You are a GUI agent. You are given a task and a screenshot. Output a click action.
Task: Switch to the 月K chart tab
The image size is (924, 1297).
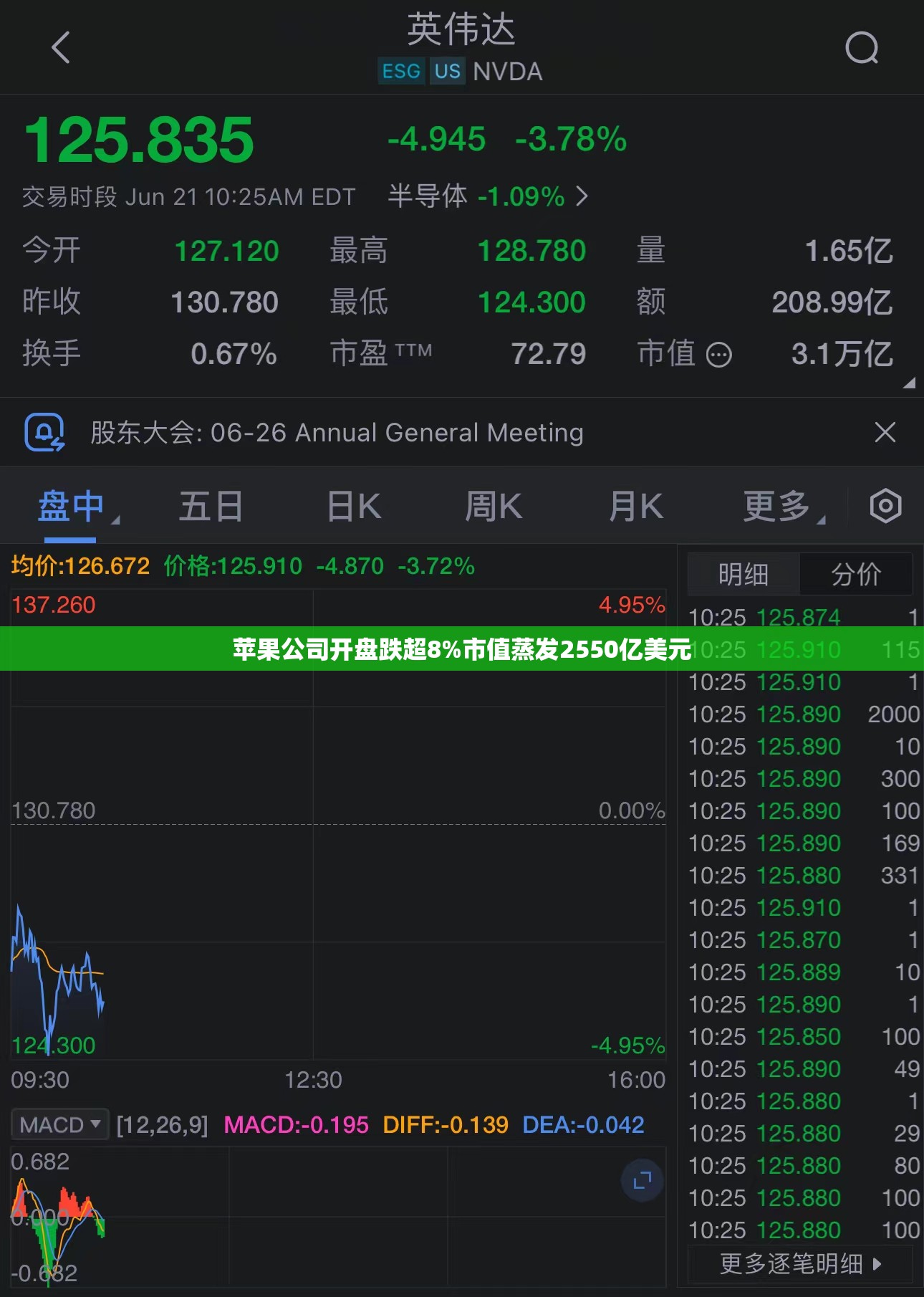click(x=635, y=507)
